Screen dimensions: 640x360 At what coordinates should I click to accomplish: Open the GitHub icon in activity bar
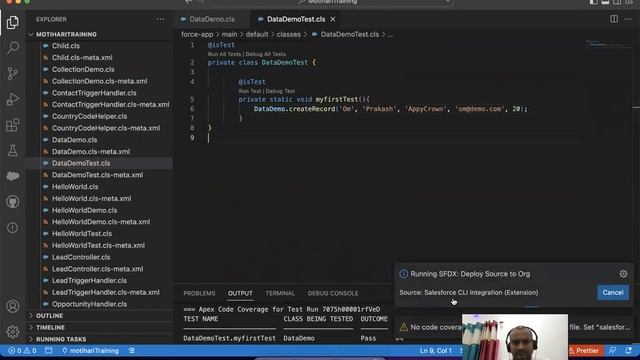click(x=13, y=202)
